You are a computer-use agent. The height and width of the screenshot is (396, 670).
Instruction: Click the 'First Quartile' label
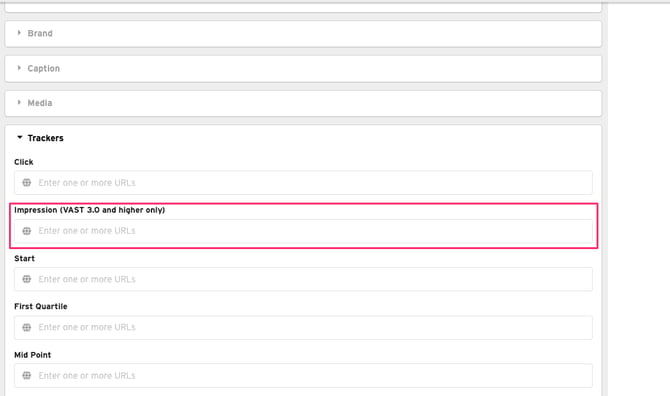[41, 307]
